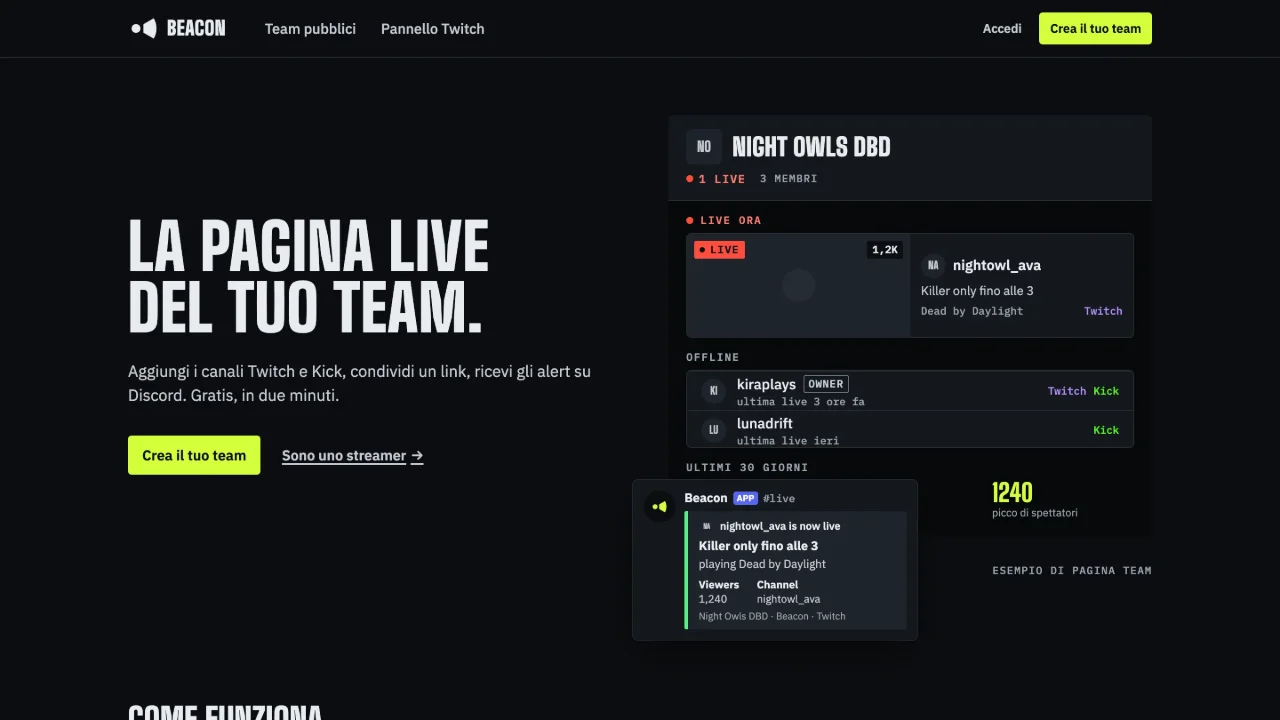Select the lunadrift member name
The image size is (1280, 720).
click(765, 423)
